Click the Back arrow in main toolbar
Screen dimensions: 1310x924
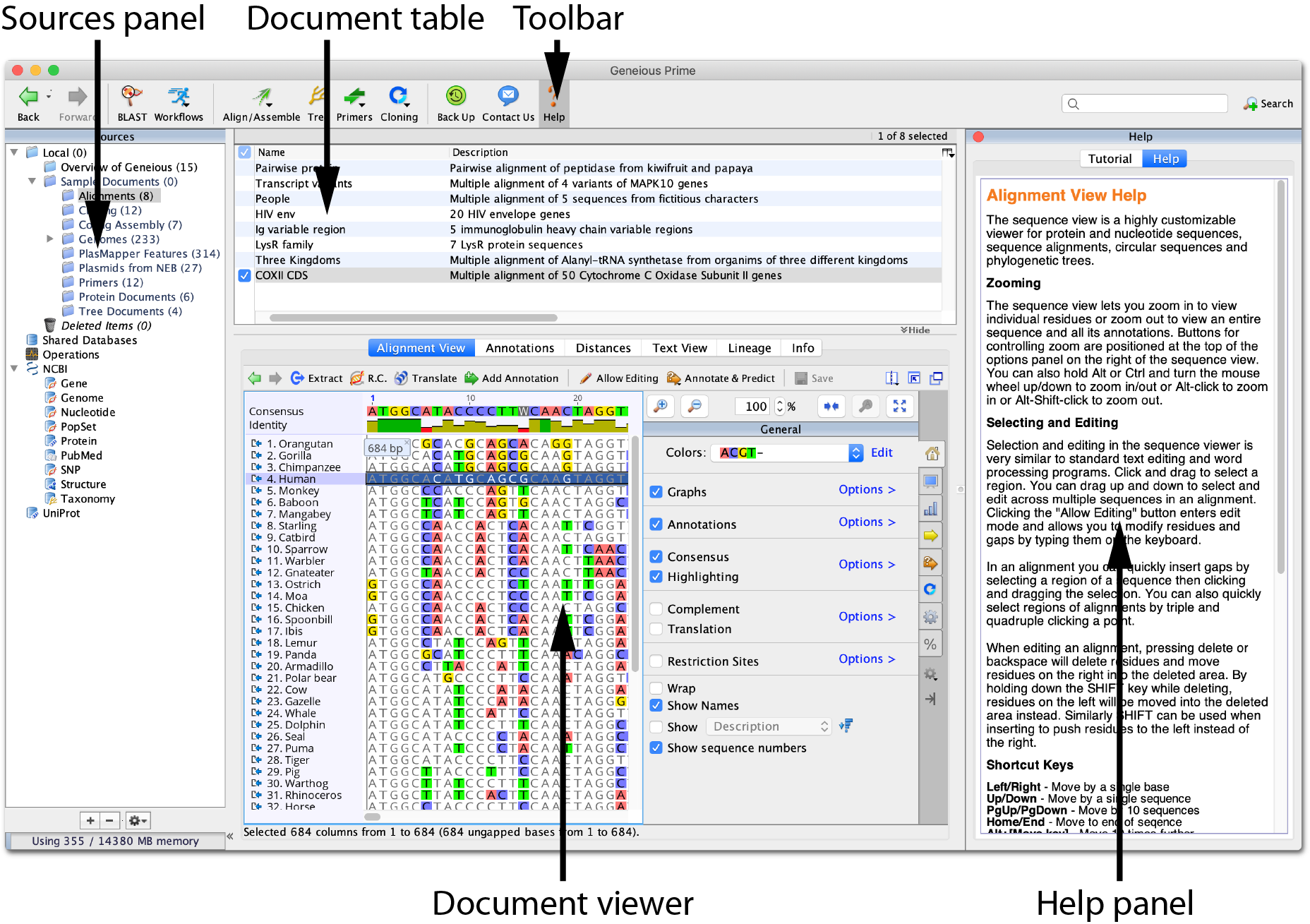click(28, 97)
